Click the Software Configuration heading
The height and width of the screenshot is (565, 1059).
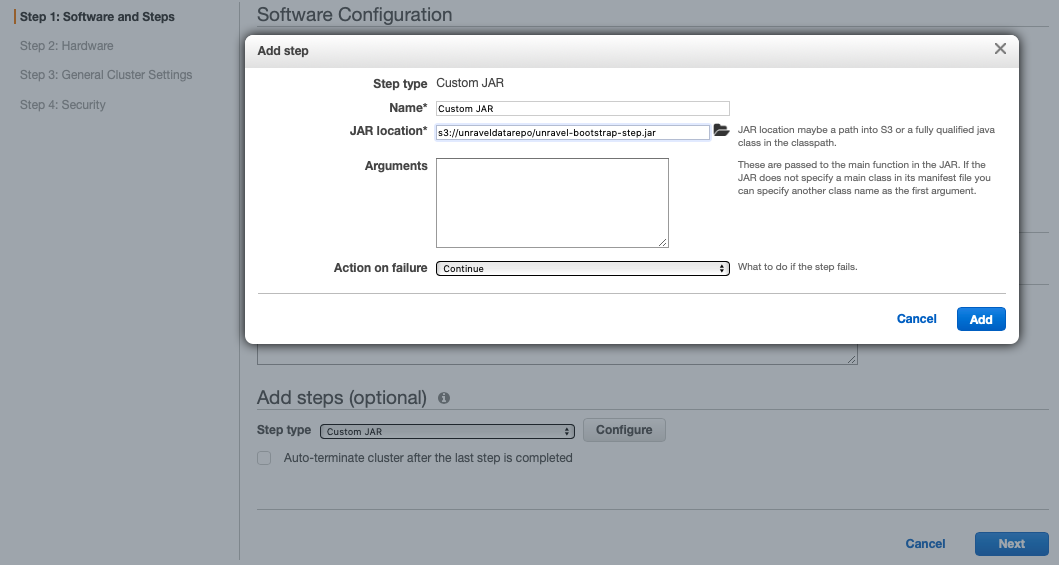(x=355, y=14)
